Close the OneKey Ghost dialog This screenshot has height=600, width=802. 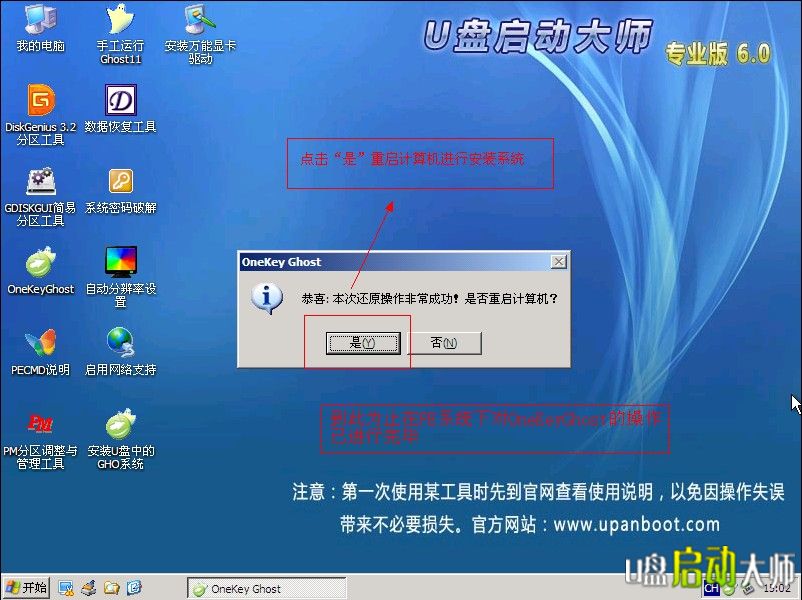559,262
